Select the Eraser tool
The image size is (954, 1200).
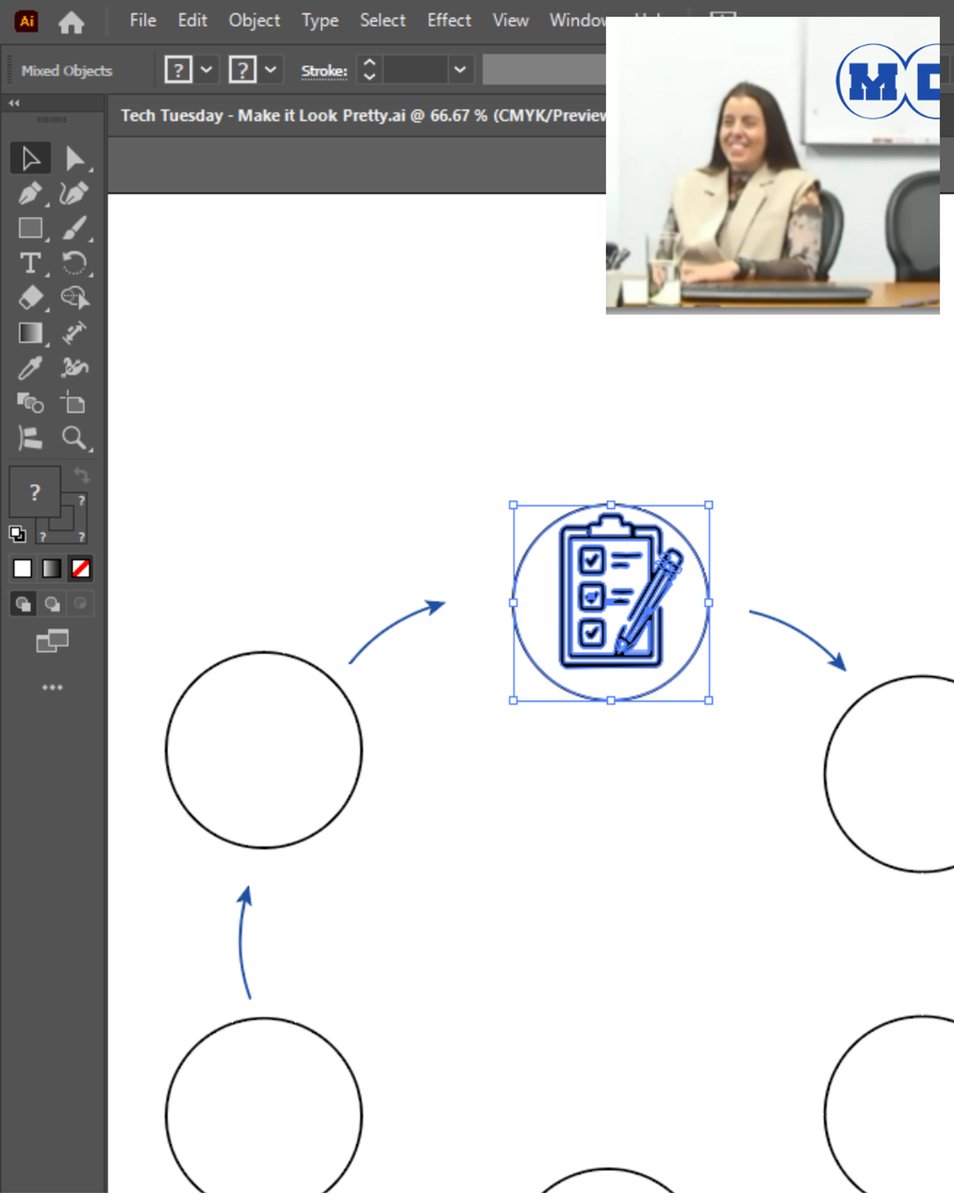click(30, 298)
